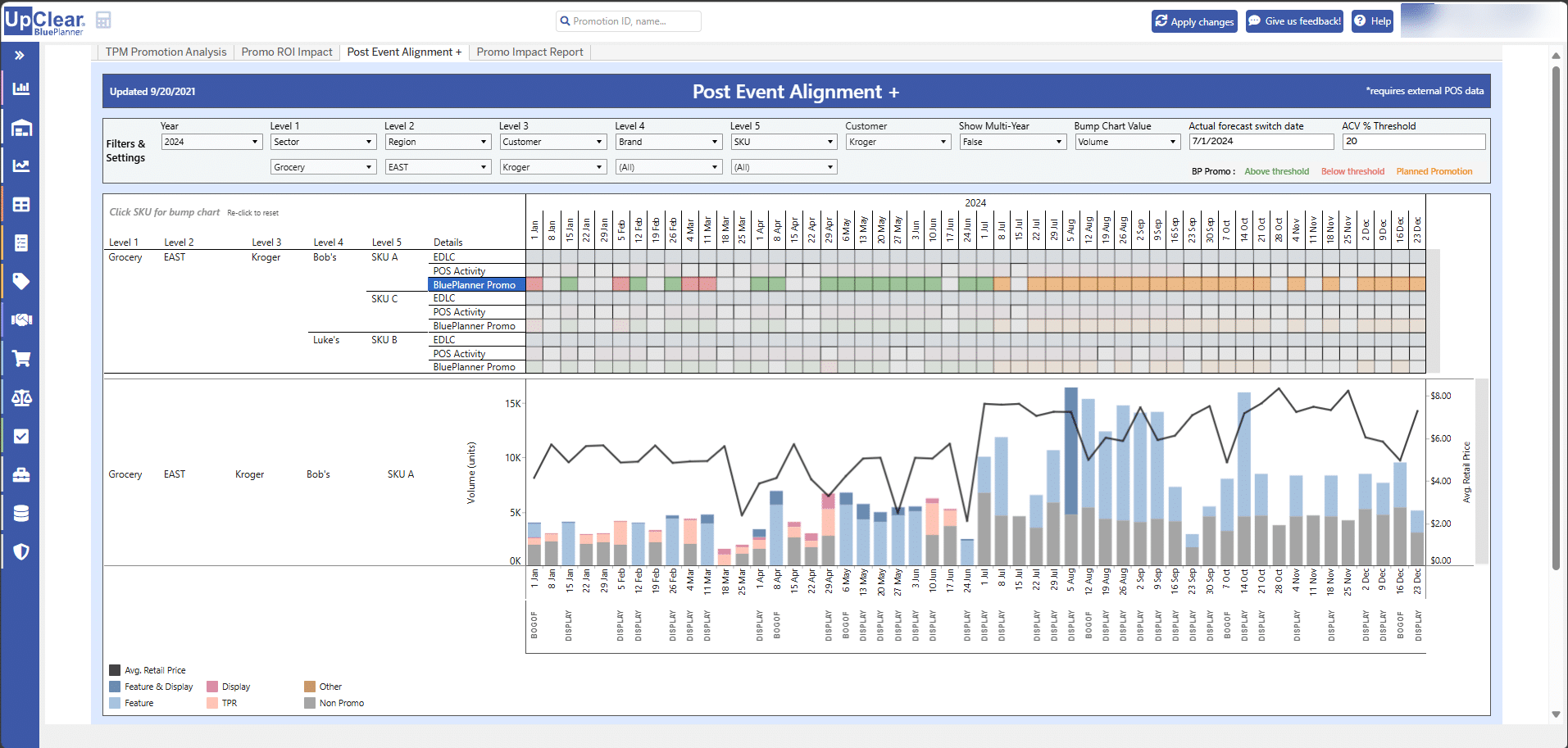
Task: Open the balance scale sidebar icon
Action: pyautogui.click(x=21, y=397)
